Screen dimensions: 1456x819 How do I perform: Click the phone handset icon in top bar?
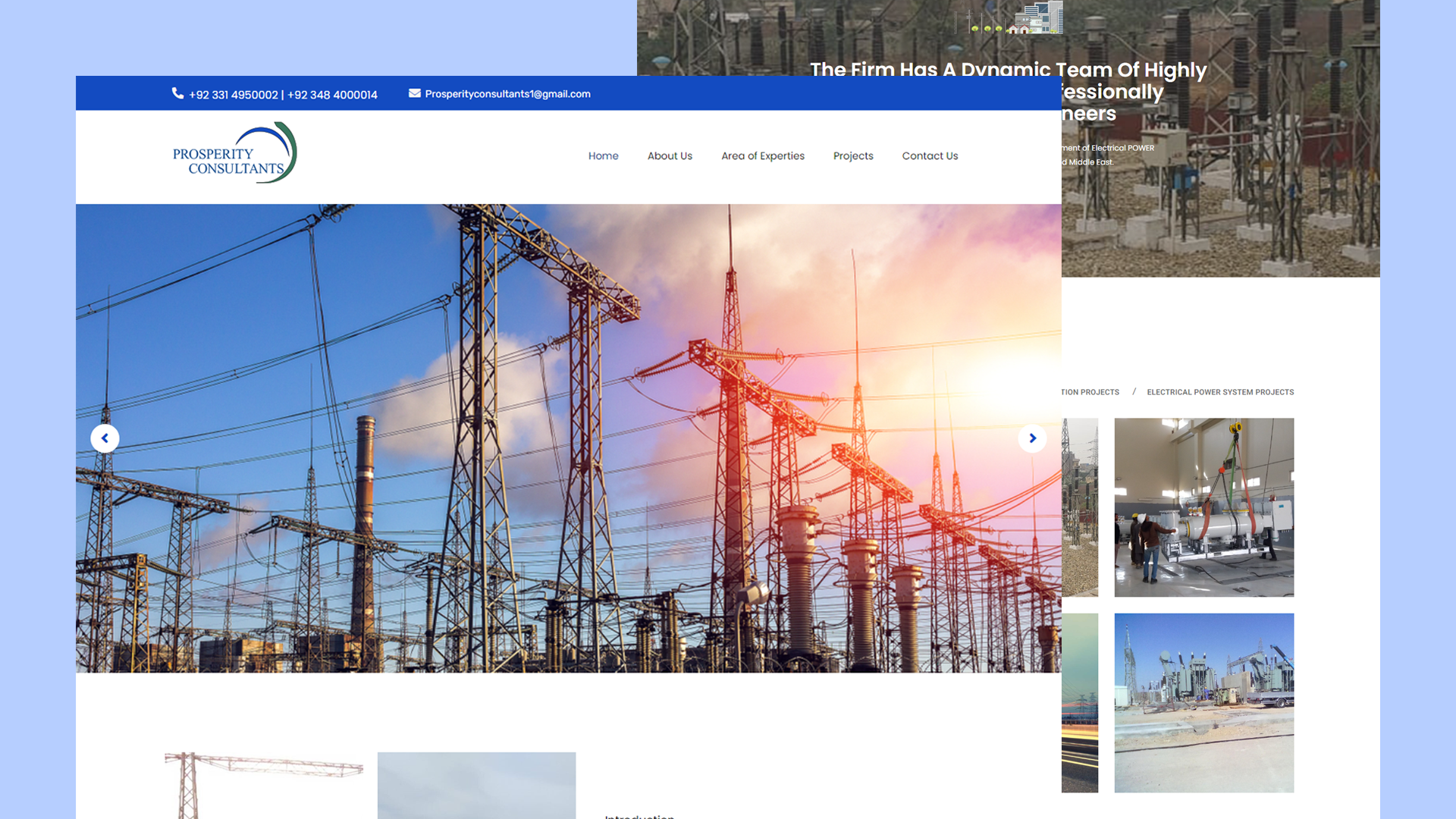tap(177, 93)
